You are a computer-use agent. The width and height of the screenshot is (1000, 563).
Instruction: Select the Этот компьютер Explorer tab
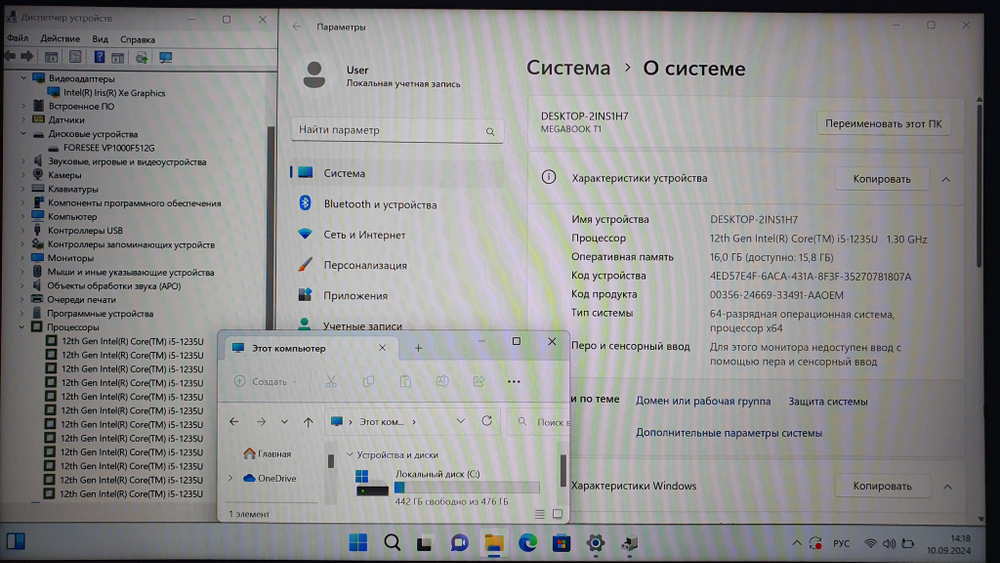pos(310,348)
